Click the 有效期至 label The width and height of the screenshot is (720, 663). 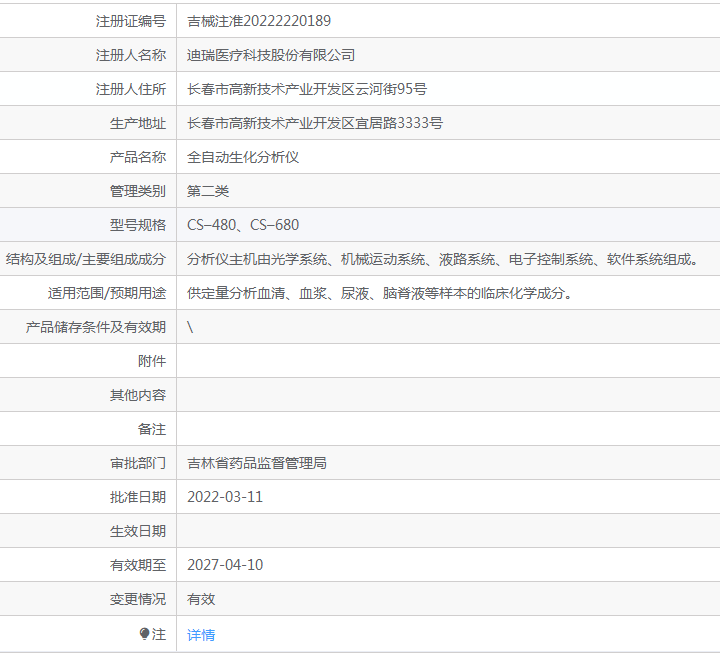point(138,565)
